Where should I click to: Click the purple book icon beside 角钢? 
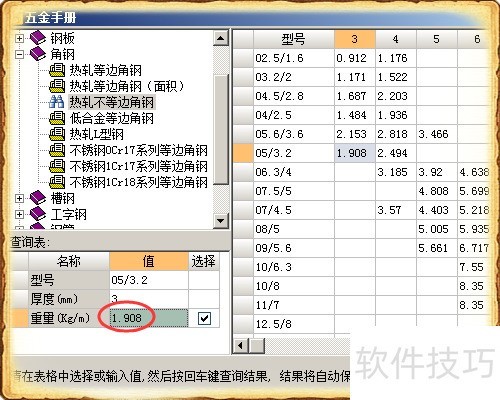click(x=38, y=54)
